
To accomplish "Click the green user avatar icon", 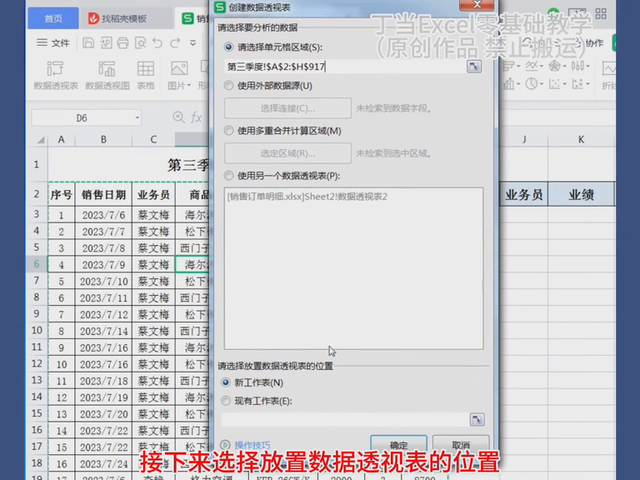I will coord(553,14).
